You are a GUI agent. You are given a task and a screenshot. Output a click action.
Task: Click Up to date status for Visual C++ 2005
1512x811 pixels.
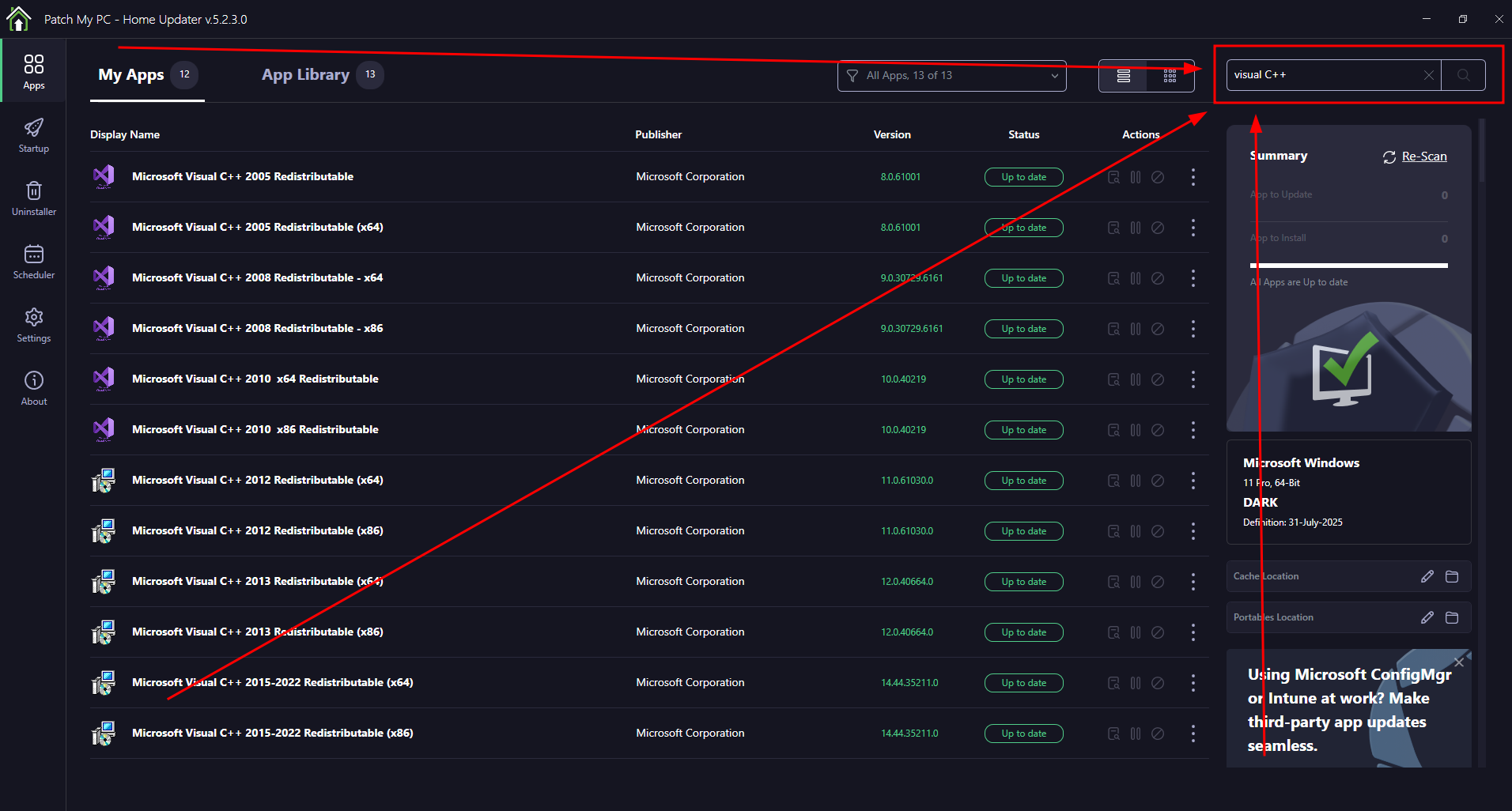click(1023, 177)
